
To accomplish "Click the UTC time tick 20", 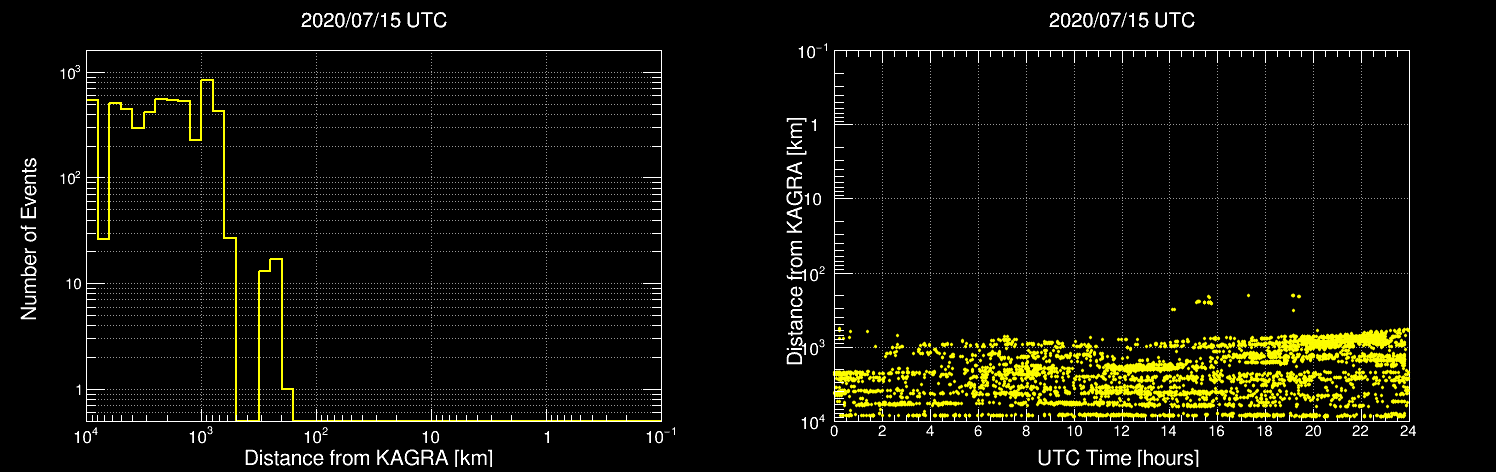I will tap(1313, 431).
